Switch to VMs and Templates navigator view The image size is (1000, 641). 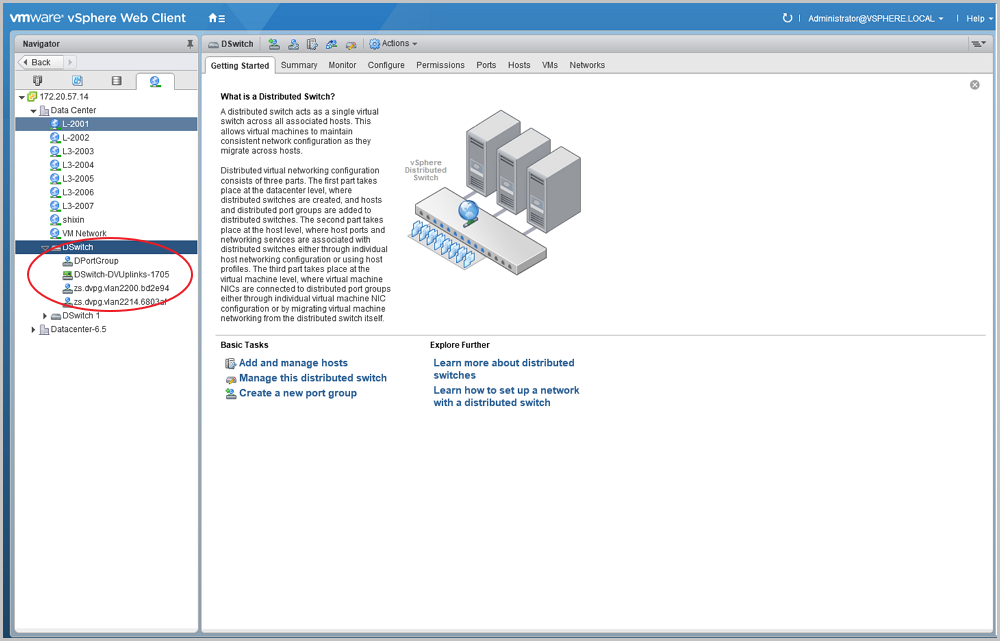pyautogui.click(x=77, y=81)
